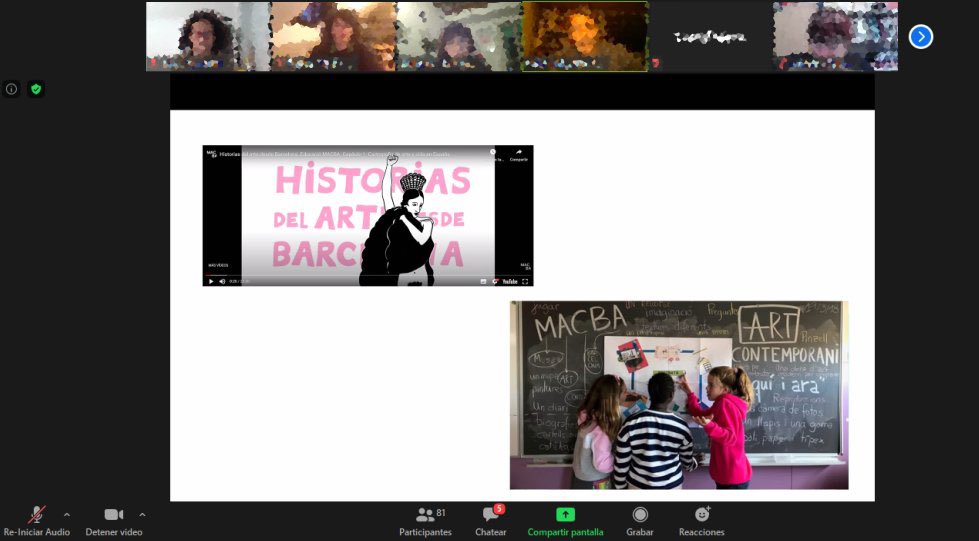Open the Chatear chat panel
The height and width of the screenshot is (541, 979).
[x=491, y=522]
